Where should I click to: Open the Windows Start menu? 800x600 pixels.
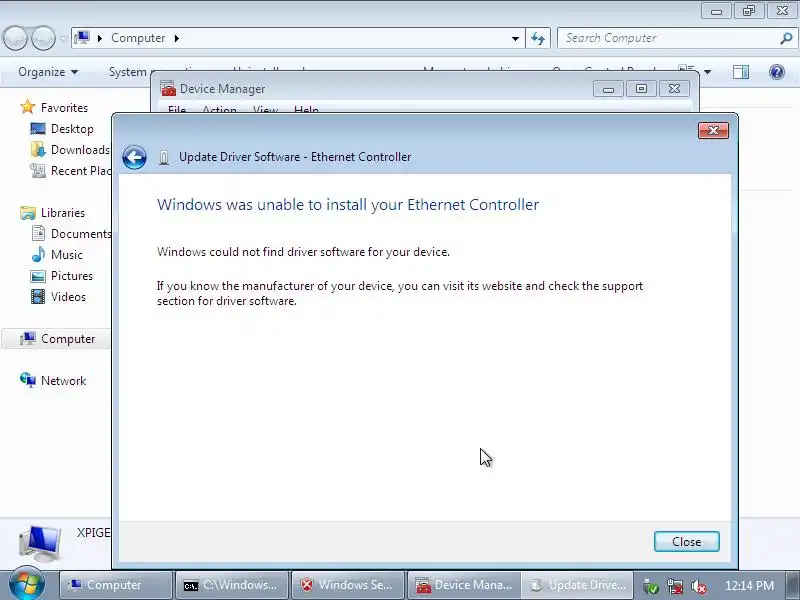coord(26,584)
